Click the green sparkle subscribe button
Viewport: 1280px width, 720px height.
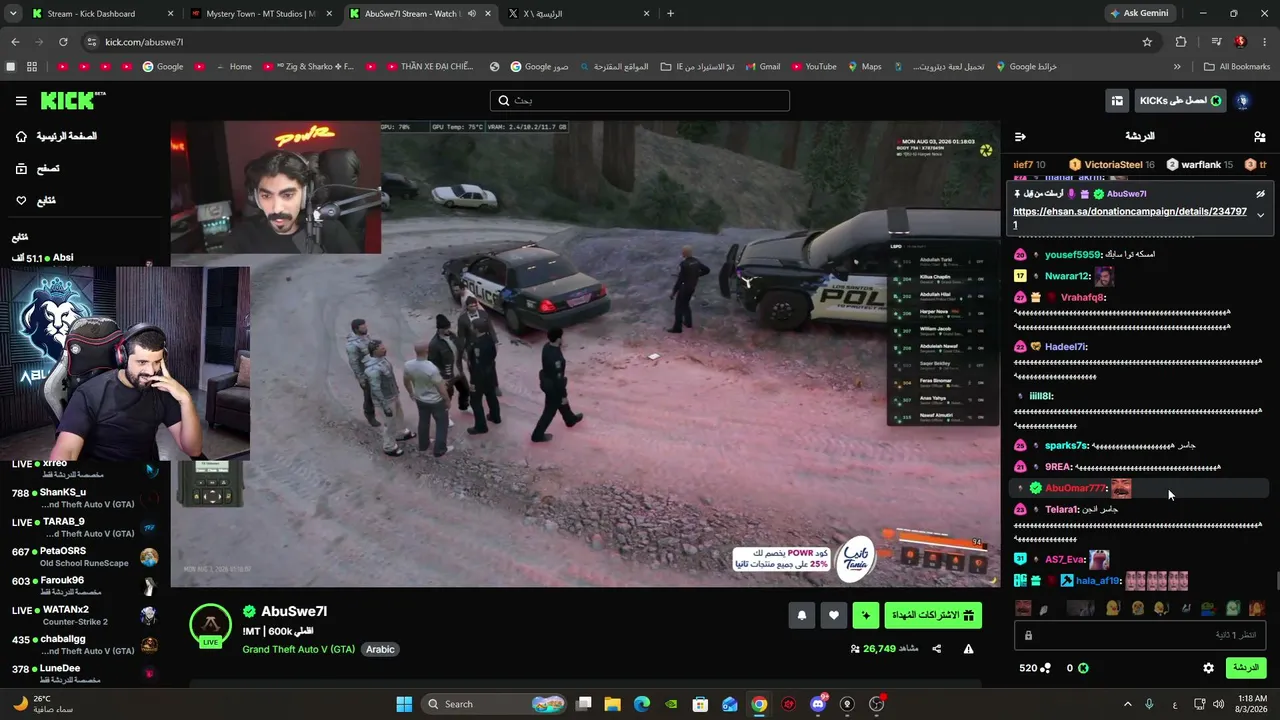click(x=866, y=616)
